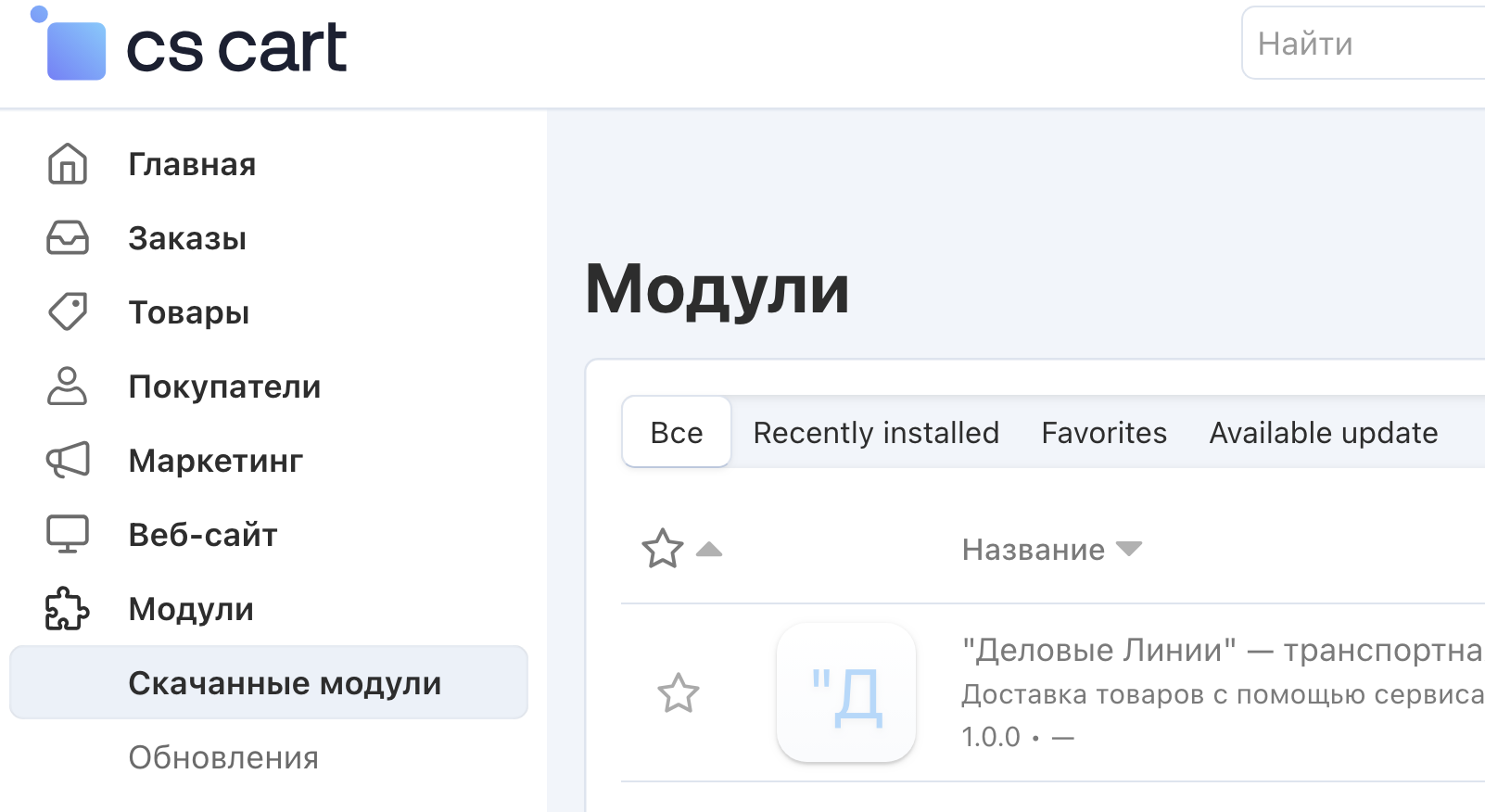Click the CS-Cart logo icon

[74, 48]
